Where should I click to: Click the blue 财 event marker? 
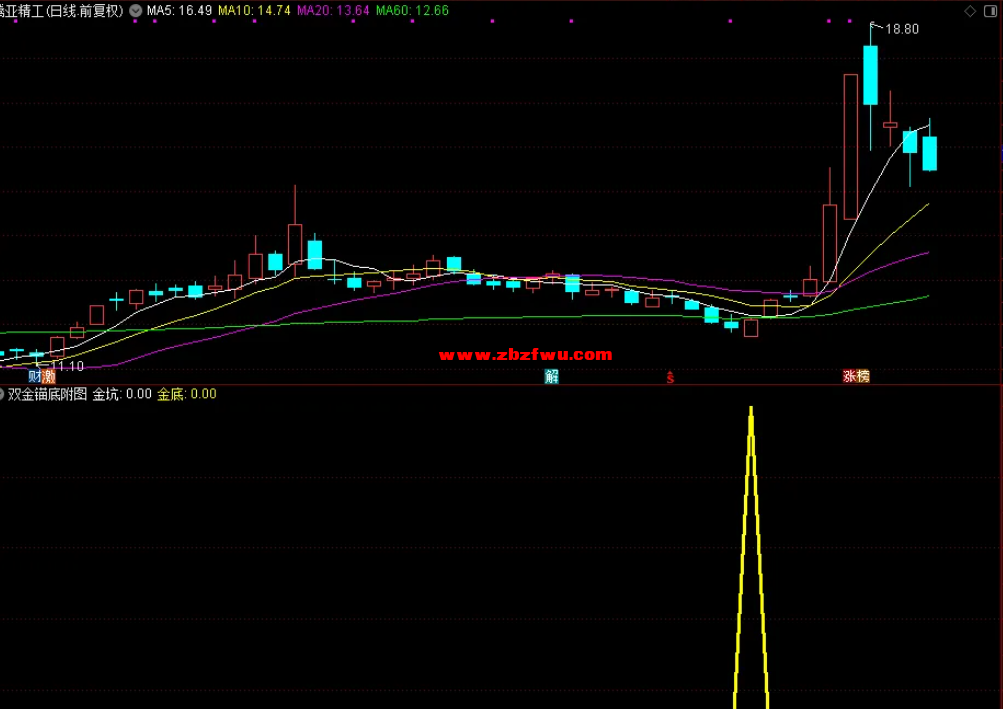[x=35, y=376]
